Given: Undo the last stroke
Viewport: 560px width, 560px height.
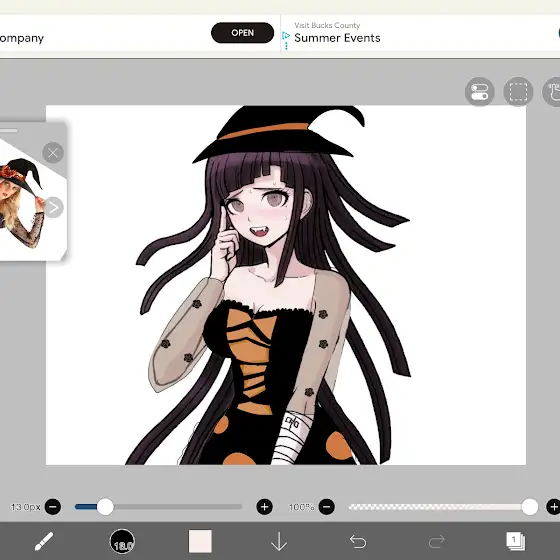Looking at the screenshot, I should 358,541.
